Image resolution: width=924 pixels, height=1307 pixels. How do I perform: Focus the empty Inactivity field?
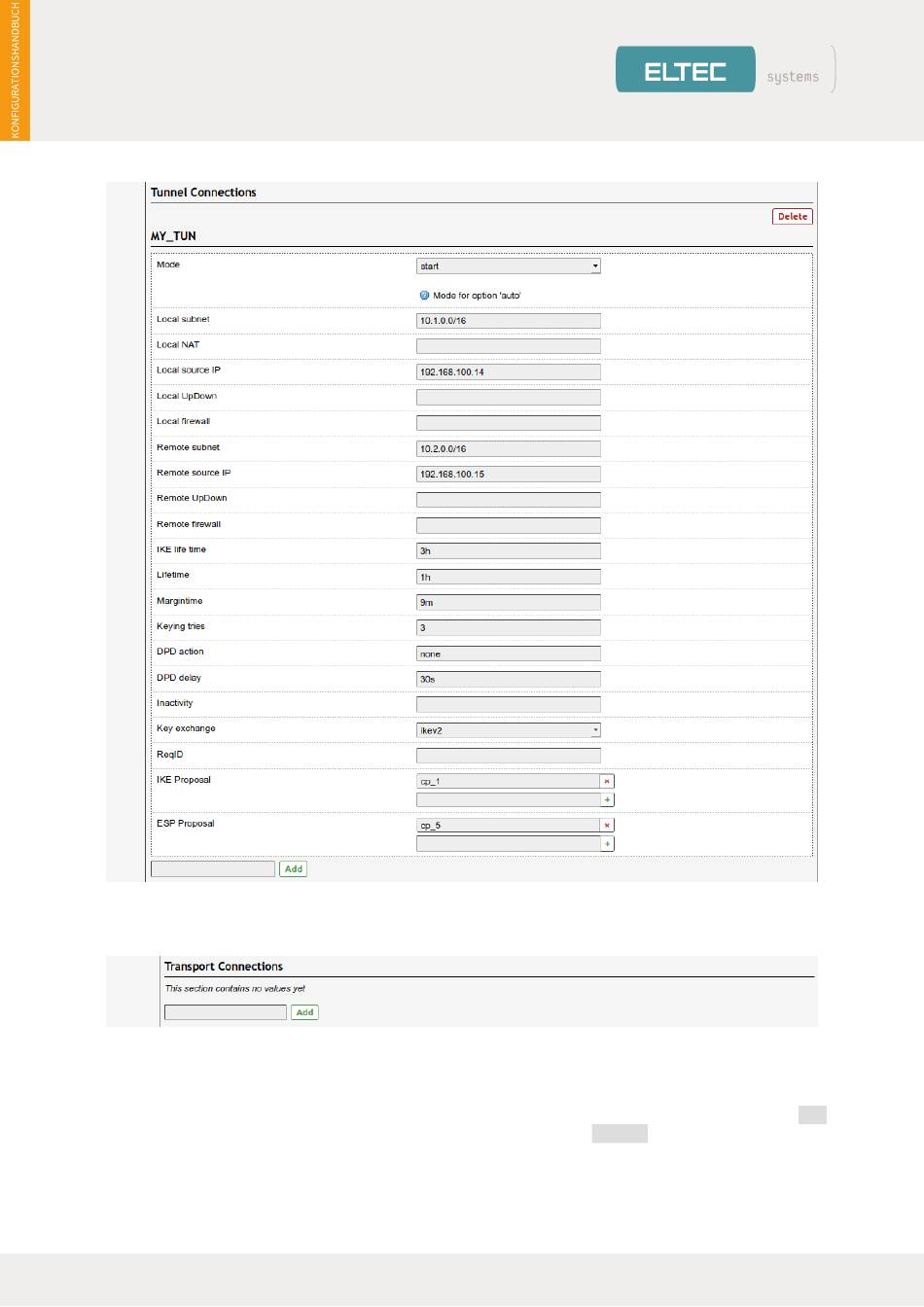(508, 704)
